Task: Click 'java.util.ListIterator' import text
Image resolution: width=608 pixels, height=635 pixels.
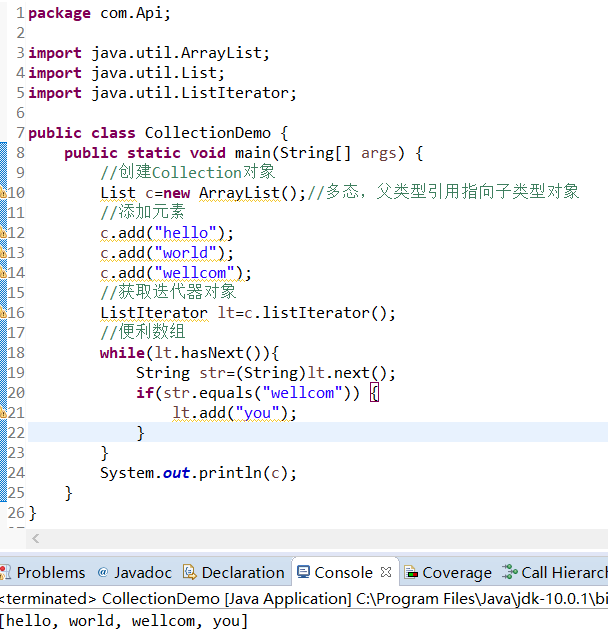Action: pyautogui.click(x=189, y=93)
